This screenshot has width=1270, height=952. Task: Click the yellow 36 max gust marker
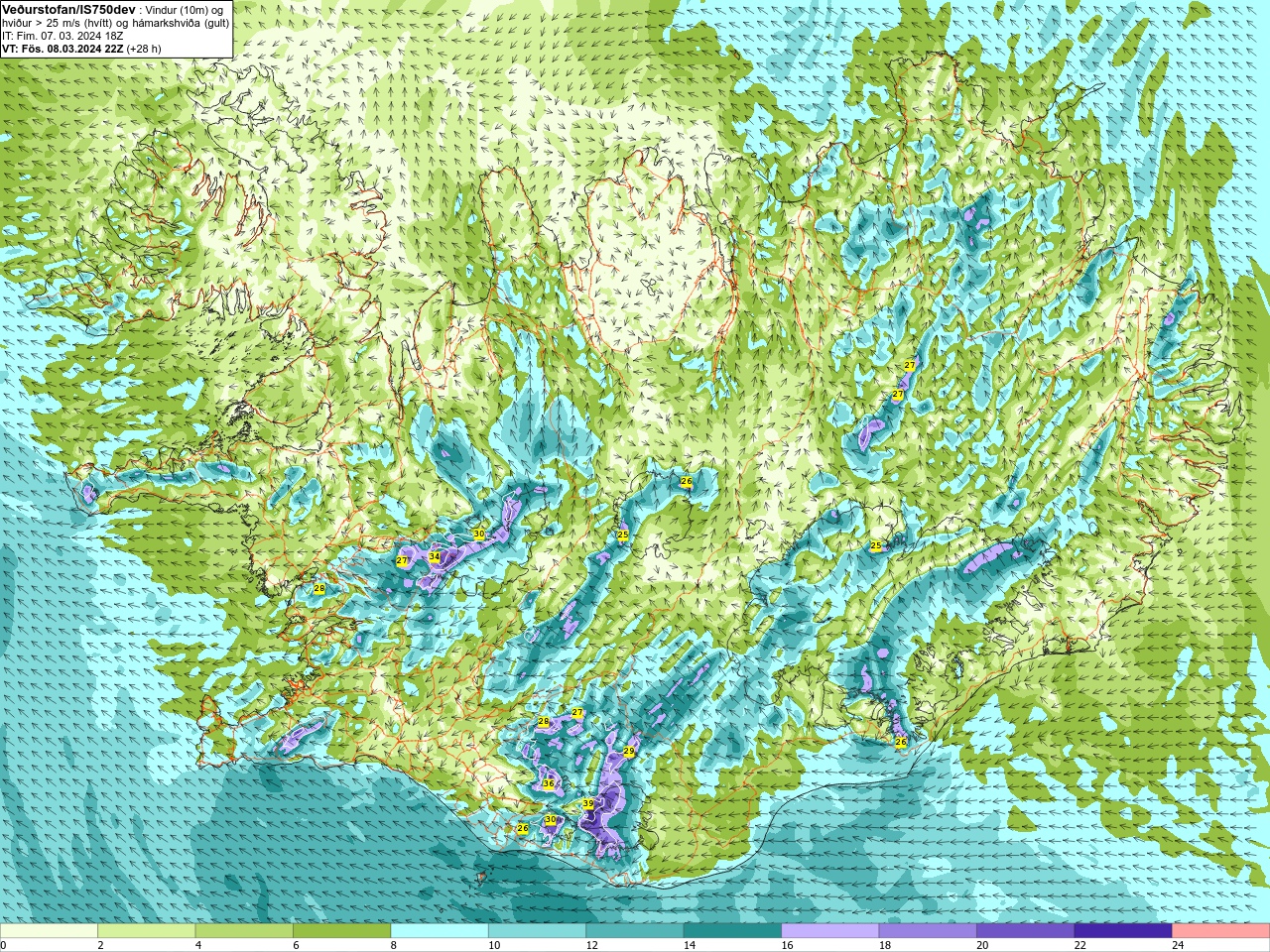coord(549,783)
